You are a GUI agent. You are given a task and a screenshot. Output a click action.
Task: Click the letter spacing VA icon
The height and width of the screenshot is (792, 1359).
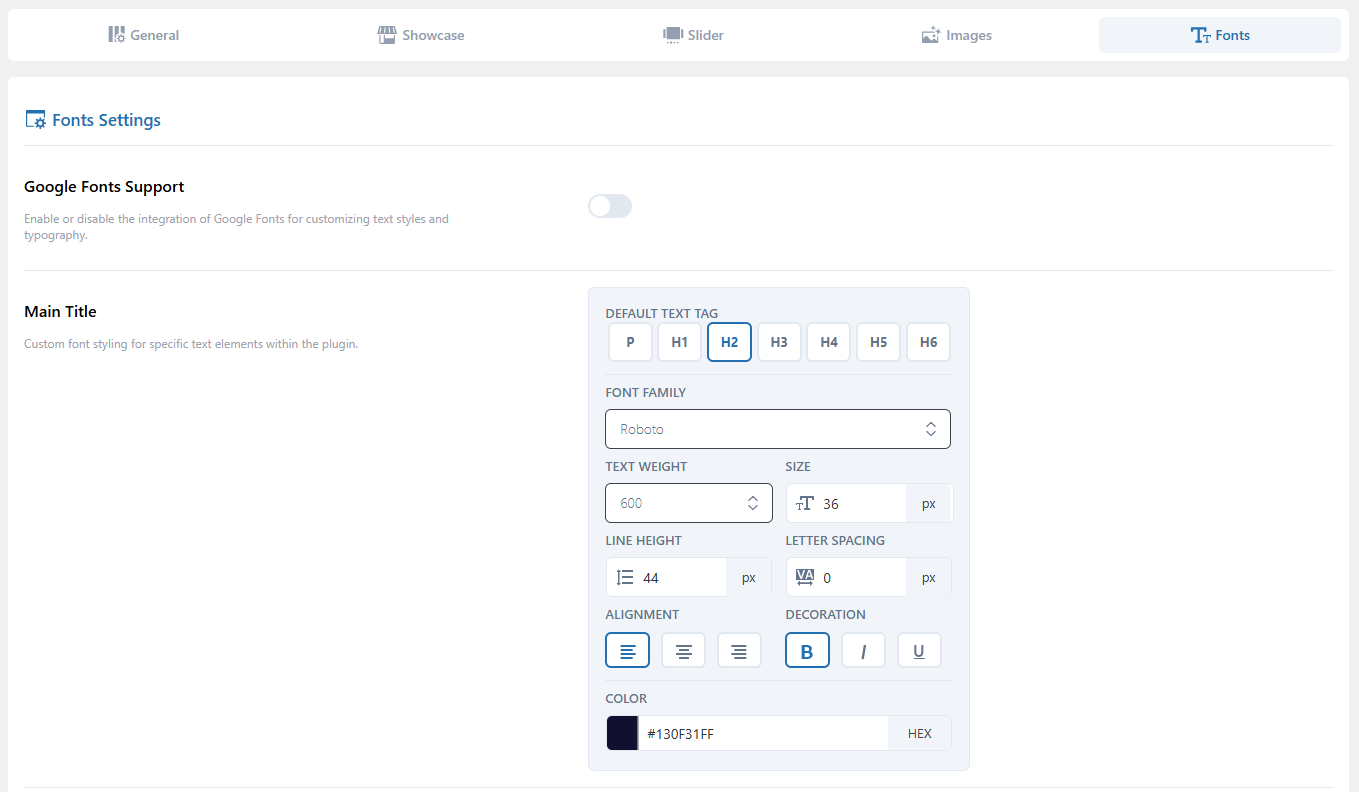805,578
